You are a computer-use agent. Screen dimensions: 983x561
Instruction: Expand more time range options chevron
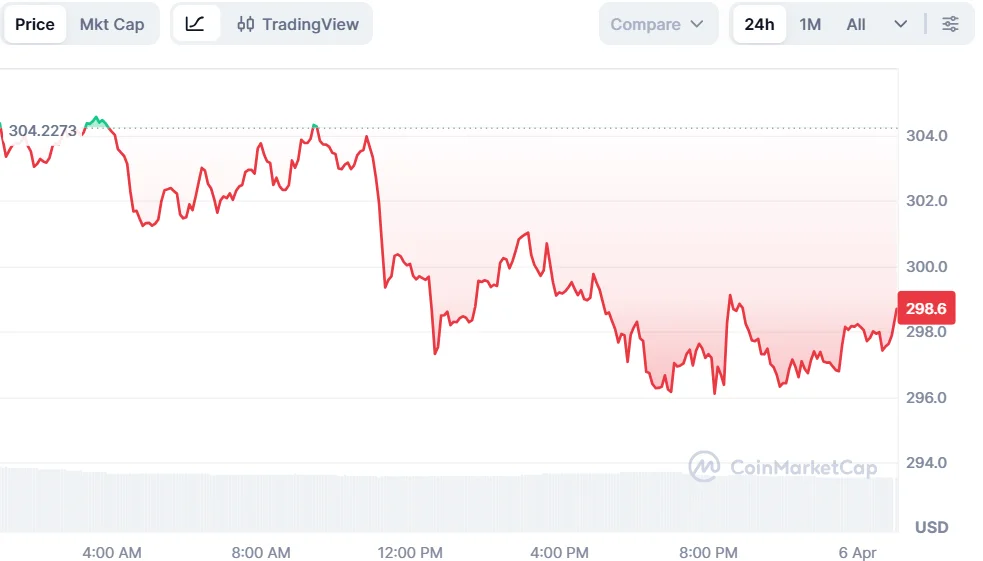tap(901, 24)
